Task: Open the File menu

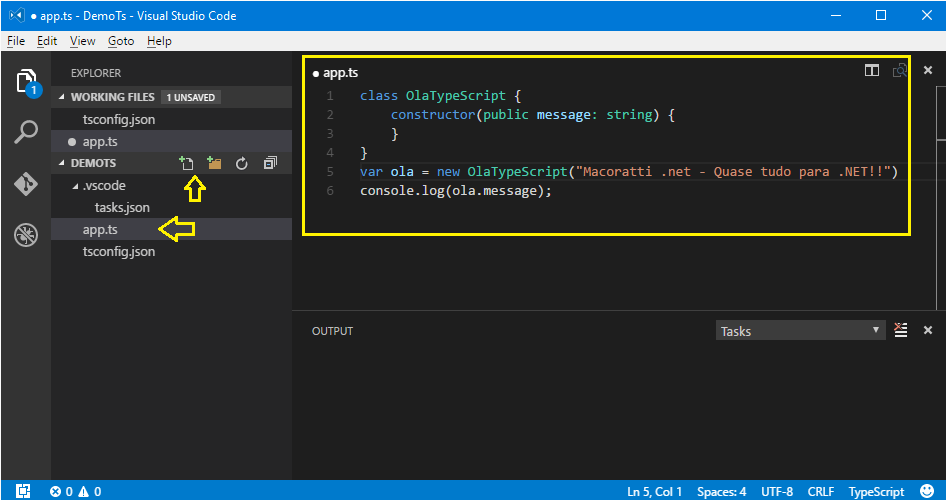Action: (16, 41)
